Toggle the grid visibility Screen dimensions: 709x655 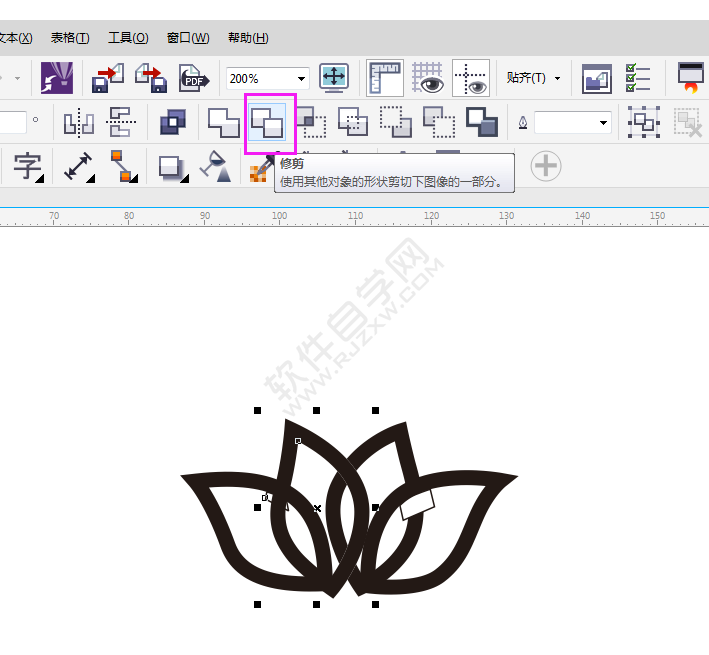coord(428,78)
